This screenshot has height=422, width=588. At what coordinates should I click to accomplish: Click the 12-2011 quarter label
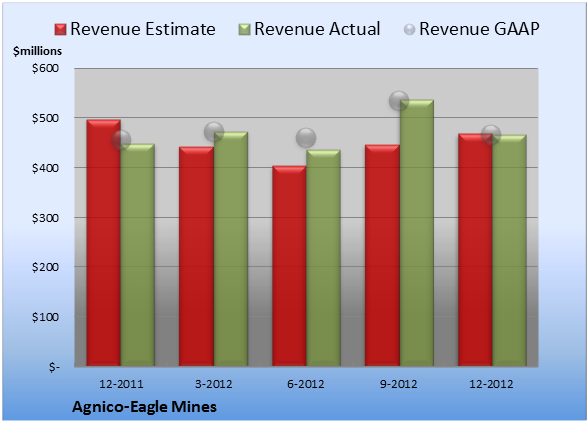[x=121, y=384]
